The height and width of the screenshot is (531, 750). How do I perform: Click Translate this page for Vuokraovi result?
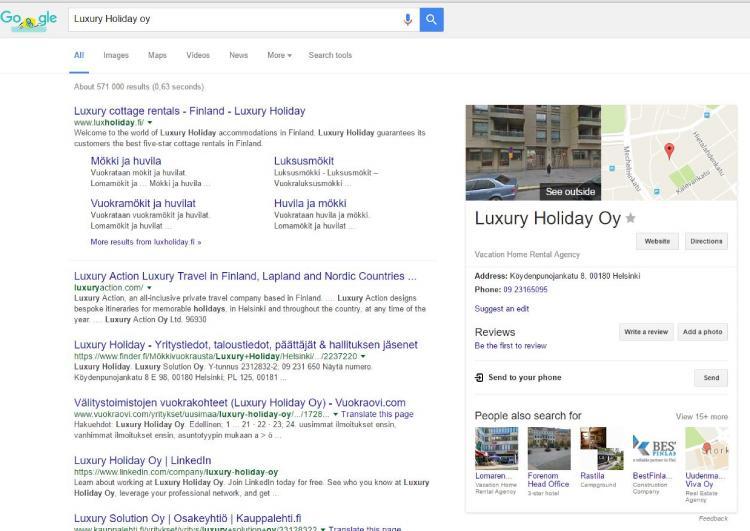tap(377, 414)
